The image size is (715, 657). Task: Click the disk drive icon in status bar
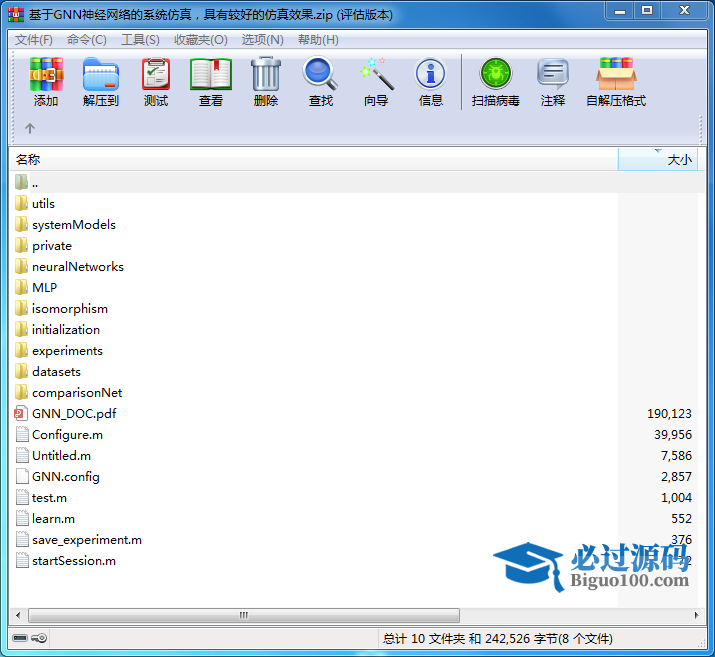click(20, 637)
